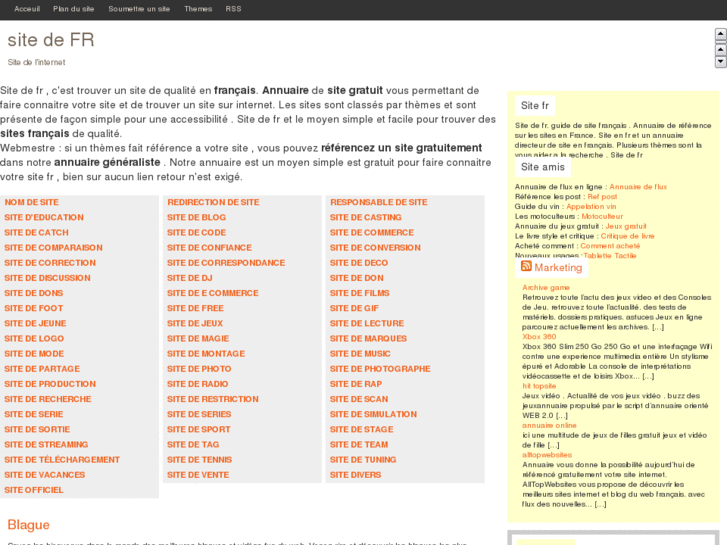
Task: Open REDIRECTION DE SITE category
Action: click(213, 202)
